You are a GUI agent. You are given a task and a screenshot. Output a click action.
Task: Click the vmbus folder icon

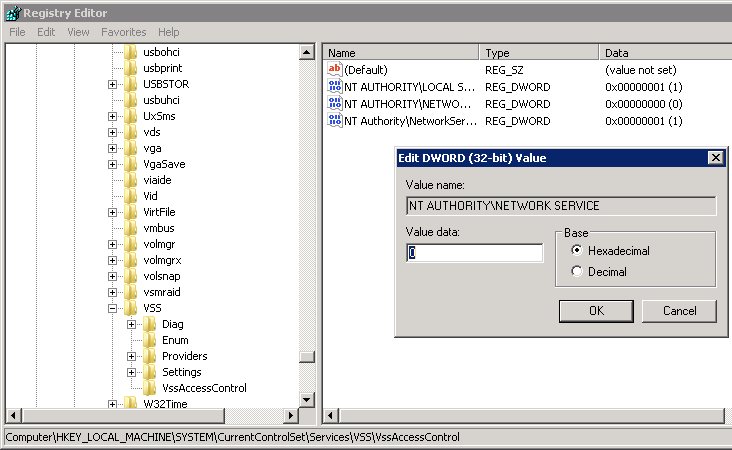click(130, 228)
